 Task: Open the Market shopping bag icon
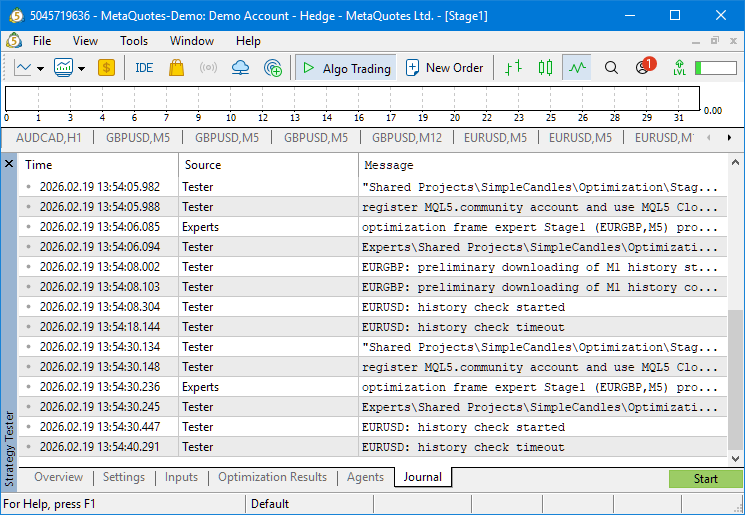coord(176,68)
